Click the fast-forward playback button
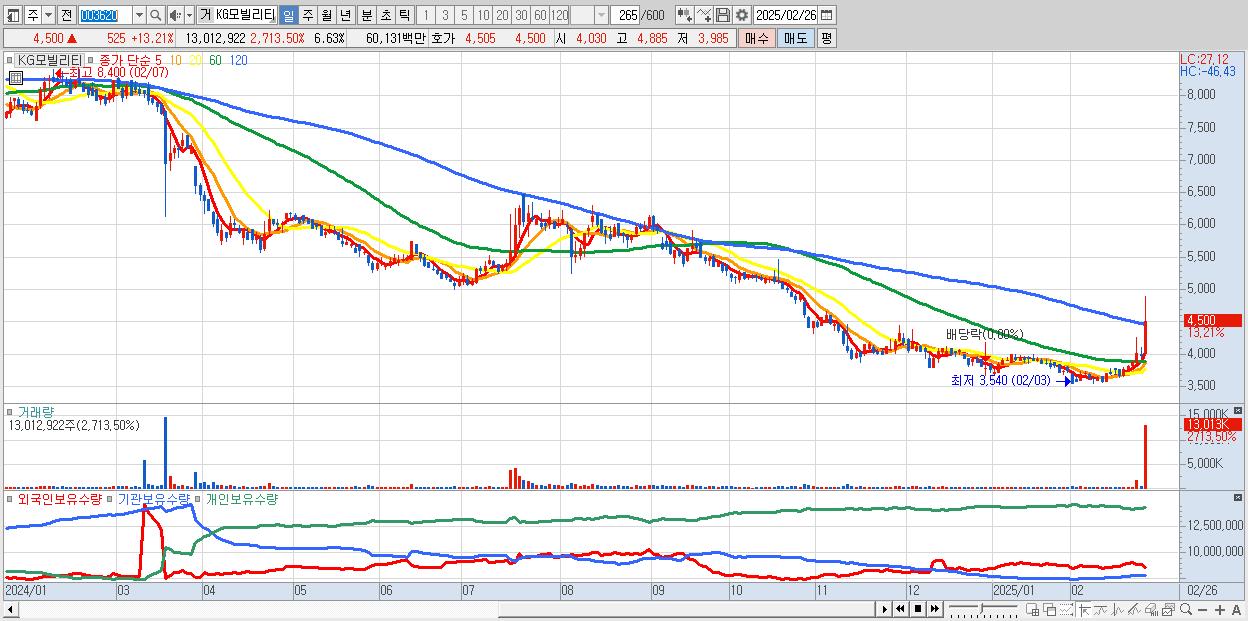 934,609
